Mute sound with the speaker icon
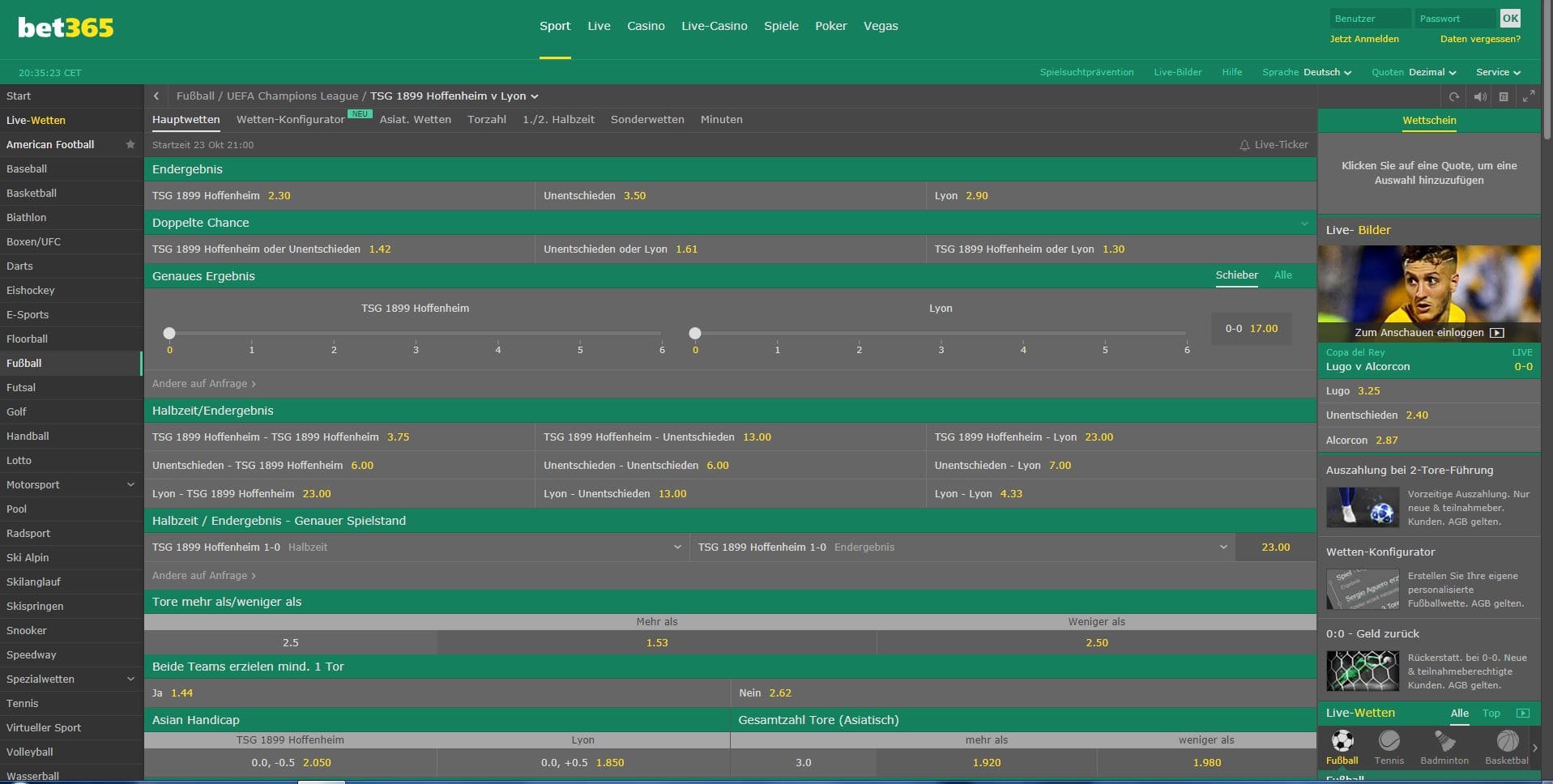 coord(1479,96)
